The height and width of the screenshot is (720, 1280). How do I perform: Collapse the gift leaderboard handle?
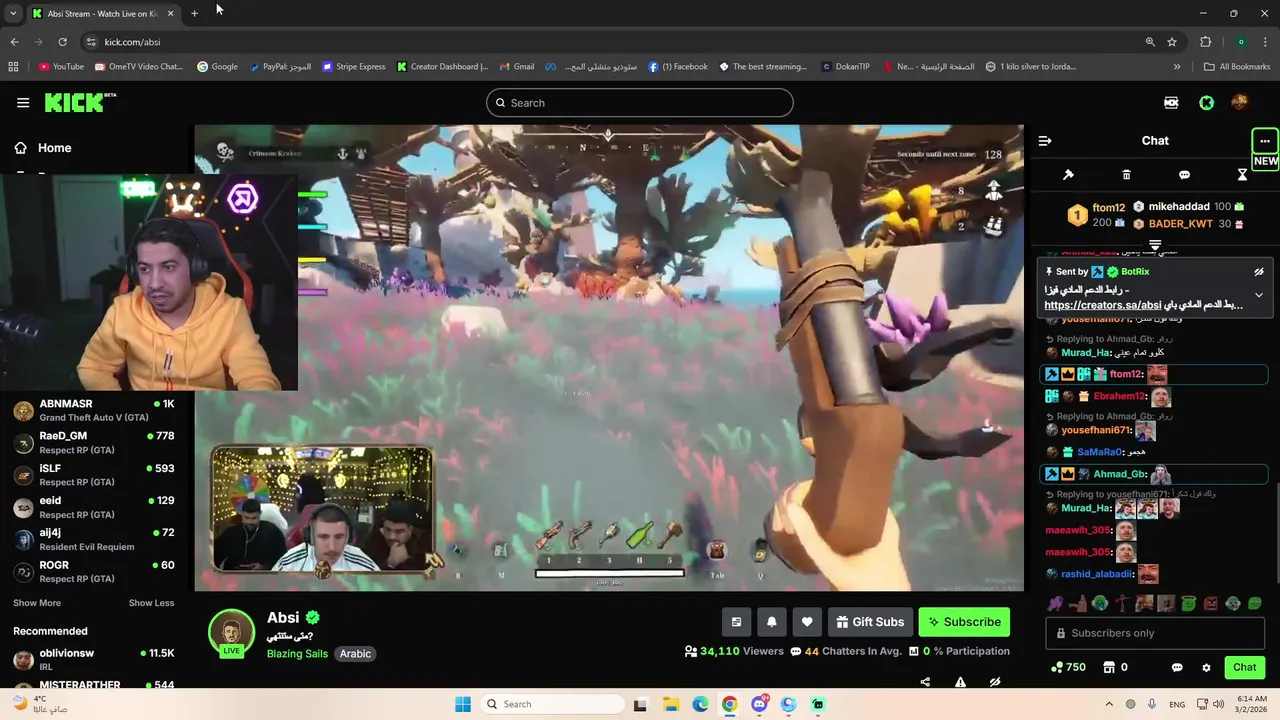1155,244
